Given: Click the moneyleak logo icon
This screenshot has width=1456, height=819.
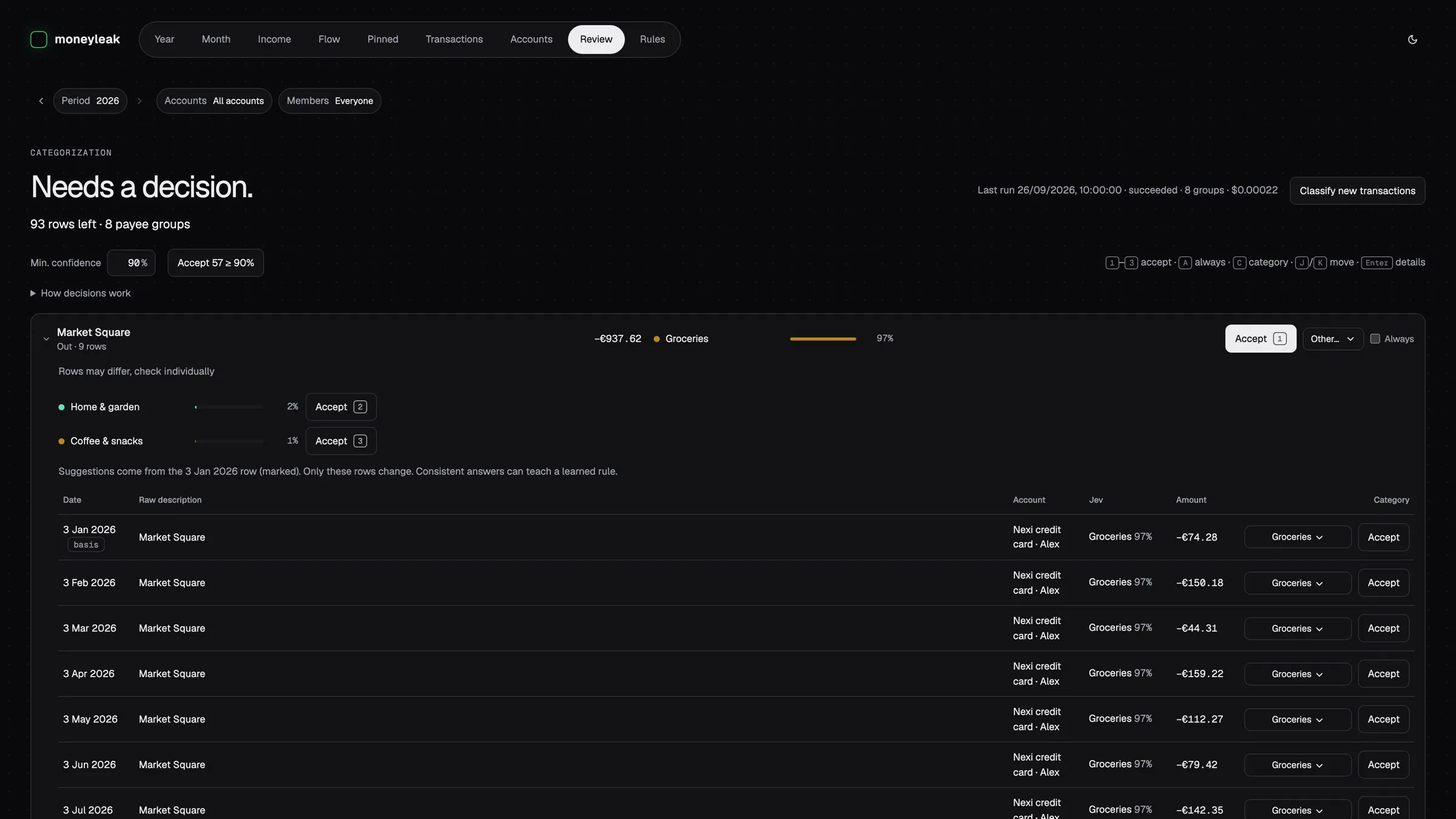Looking at the screenshot, I should click(39, 39).
